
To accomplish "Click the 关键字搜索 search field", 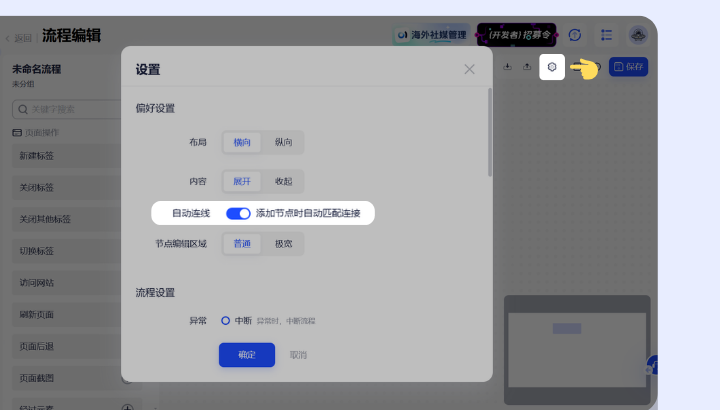I will (69, 109).
